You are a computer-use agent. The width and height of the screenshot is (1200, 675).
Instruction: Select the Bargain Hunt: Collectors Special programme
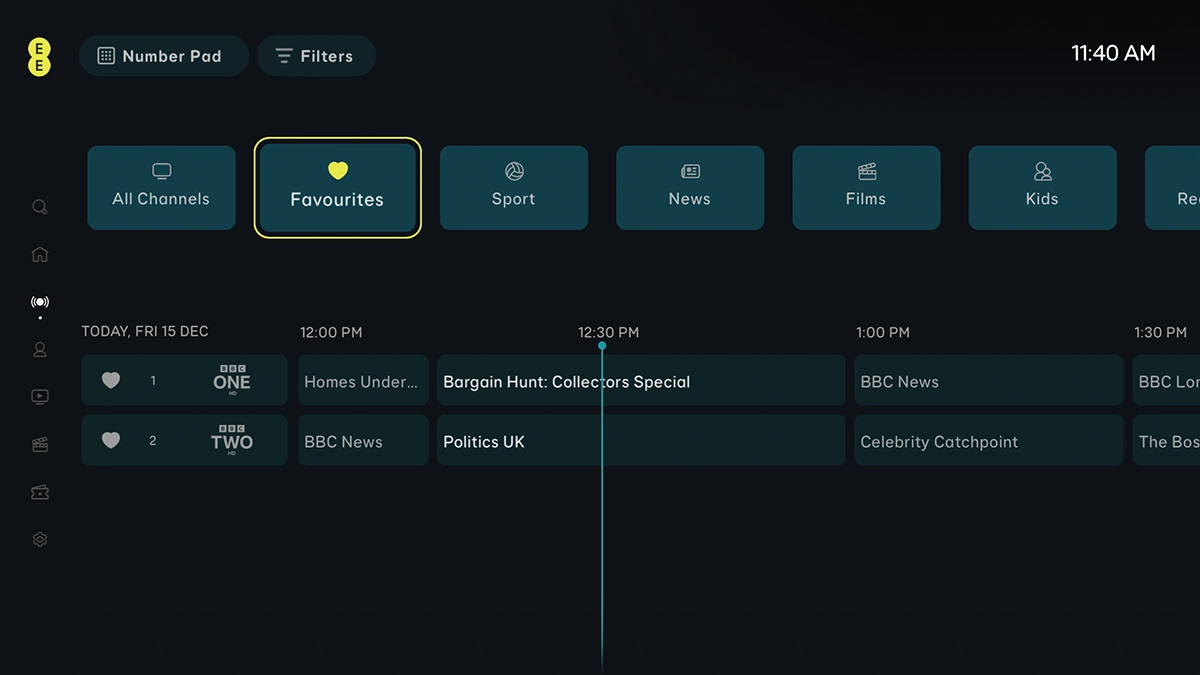tap(640, 381)
